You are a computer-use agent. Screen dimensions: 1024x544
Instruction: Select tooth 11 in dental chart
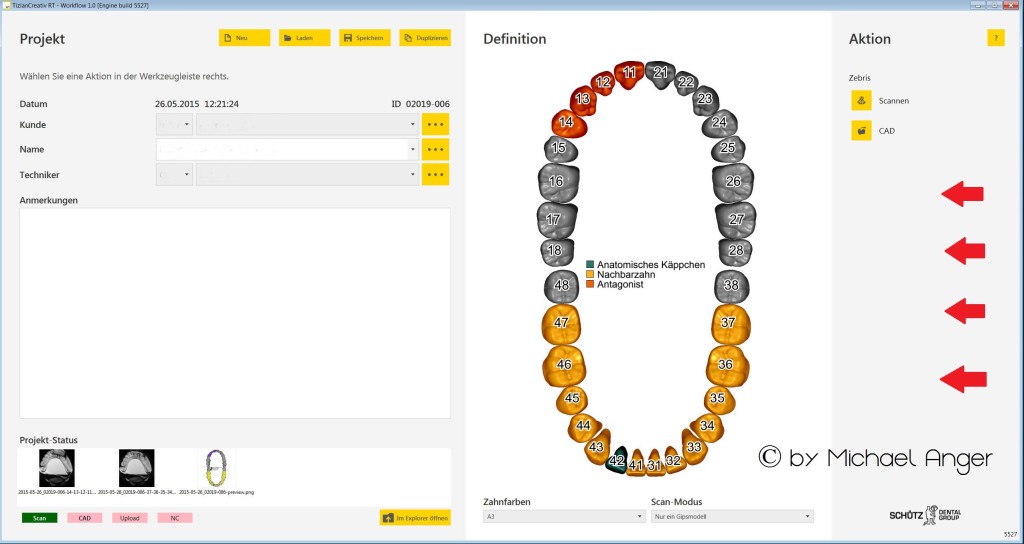coord(629,73)
